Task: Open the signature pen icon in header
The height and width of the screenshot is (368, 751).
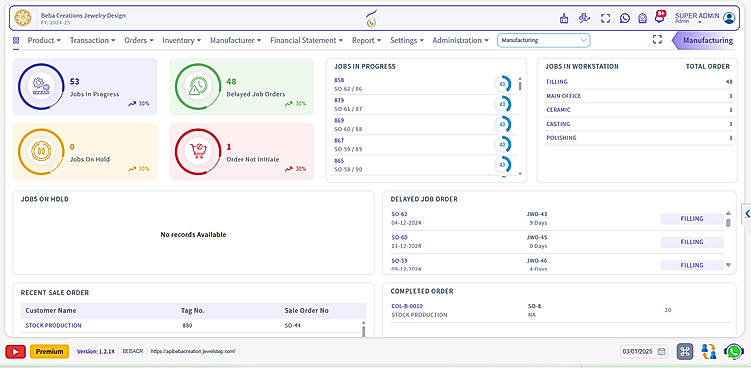Action: [x=584, y=18]
